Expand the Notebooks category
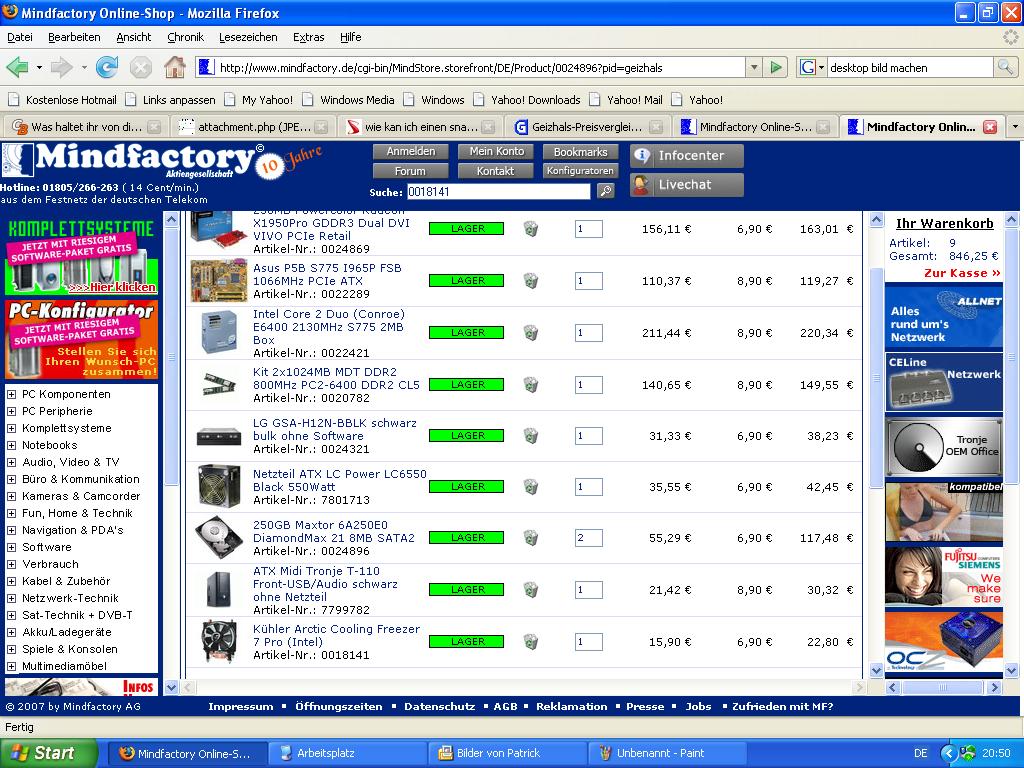 pyautogui.click(x=11, y=445)
